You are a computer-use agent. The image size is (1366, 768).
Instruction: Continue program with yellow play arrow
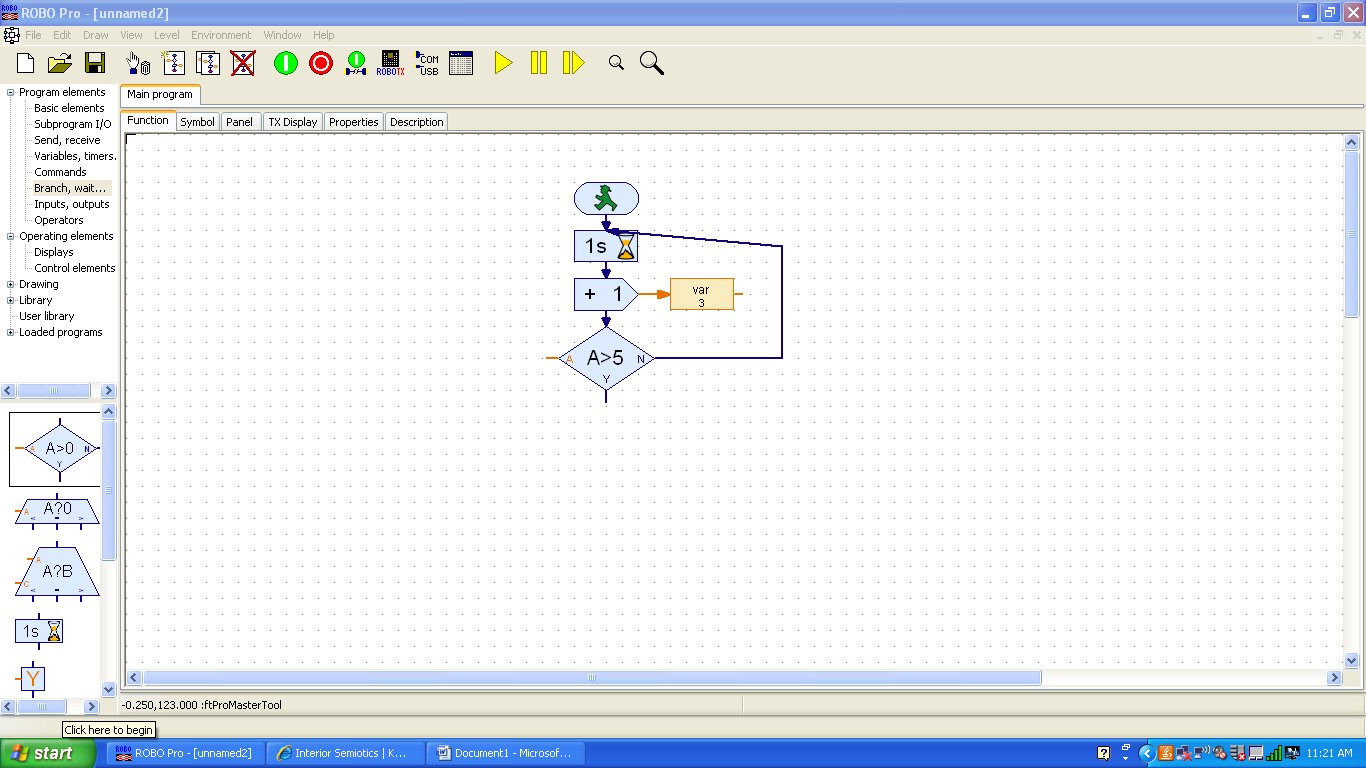503,63
